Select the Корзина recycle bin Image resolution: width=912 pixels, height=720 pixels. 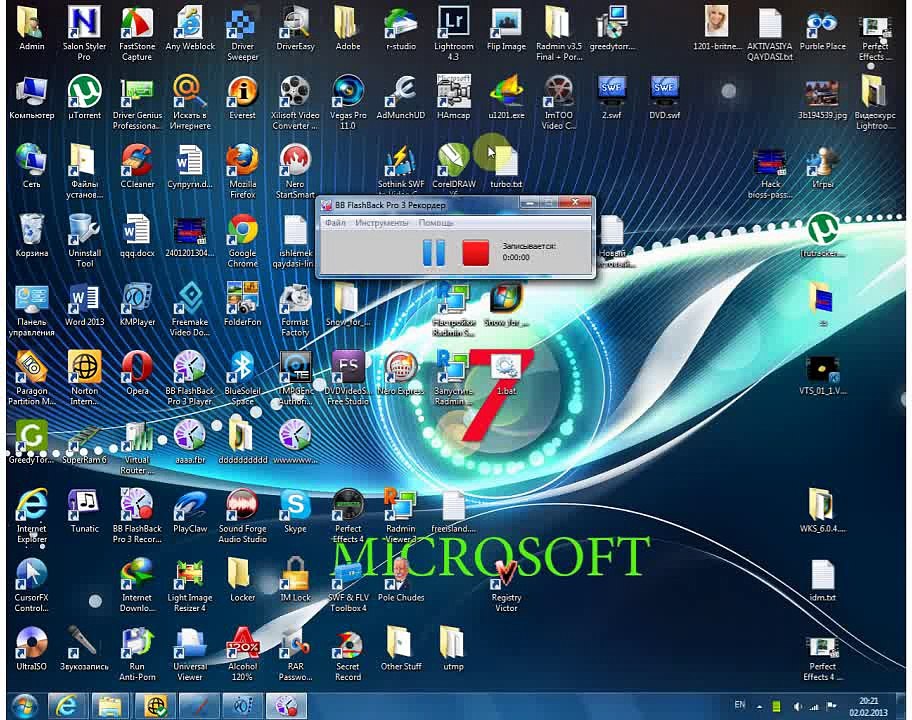coord(31,236)
